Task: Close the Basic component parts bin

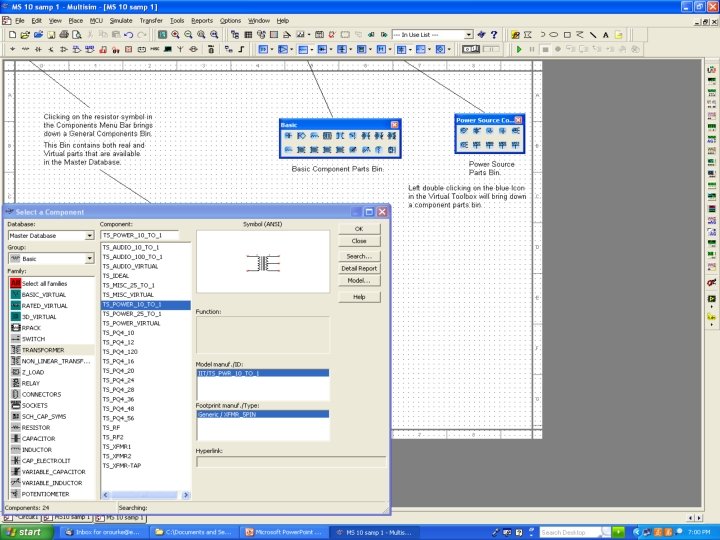Action: click(x=394, y=125)
